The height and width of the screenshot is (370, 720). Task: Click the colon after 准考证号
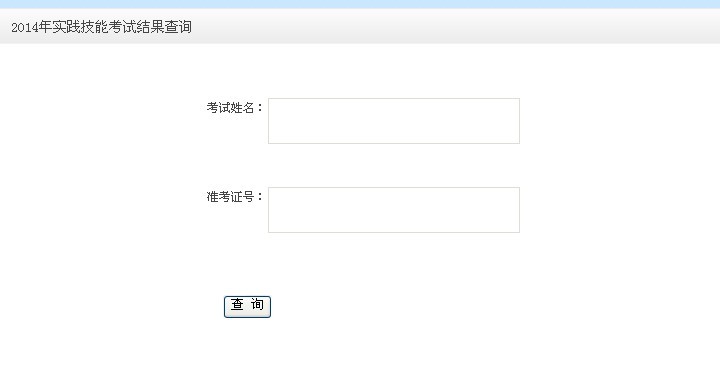tap(260, 197)
